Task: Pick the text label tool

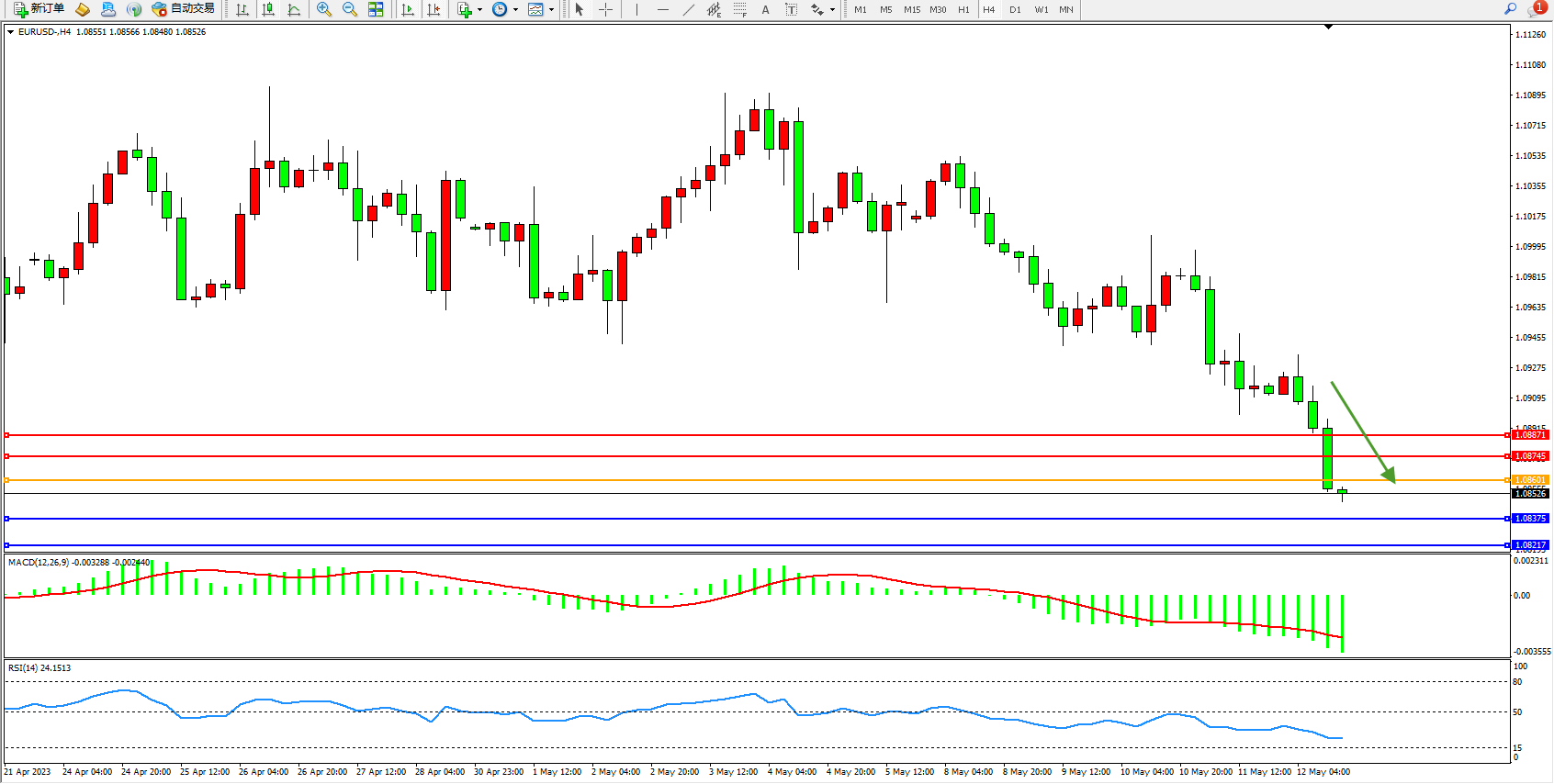Action: point(765,9)
